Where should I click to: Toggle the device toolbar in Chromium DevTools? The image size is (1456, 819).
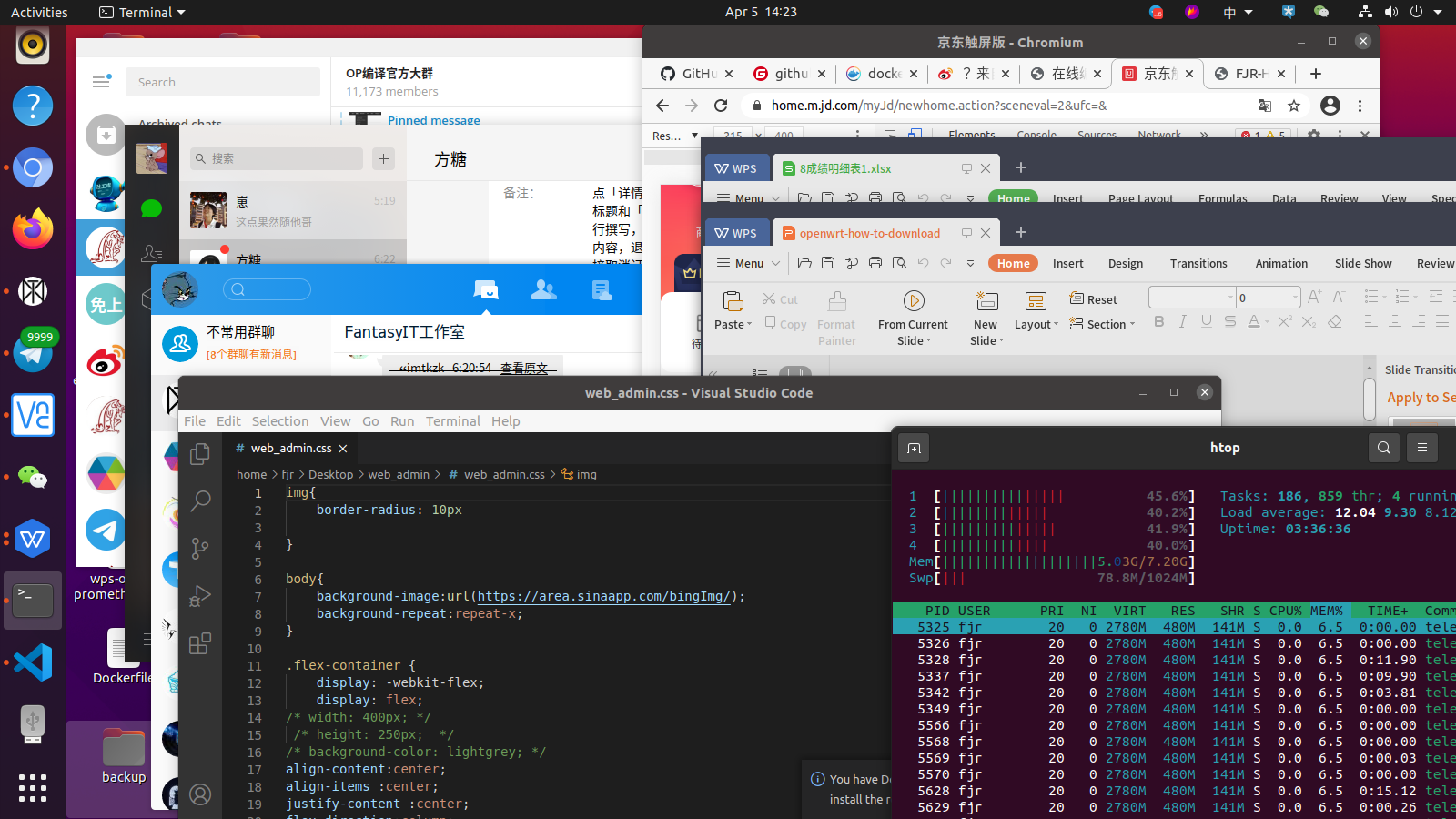tap(915, 135)
